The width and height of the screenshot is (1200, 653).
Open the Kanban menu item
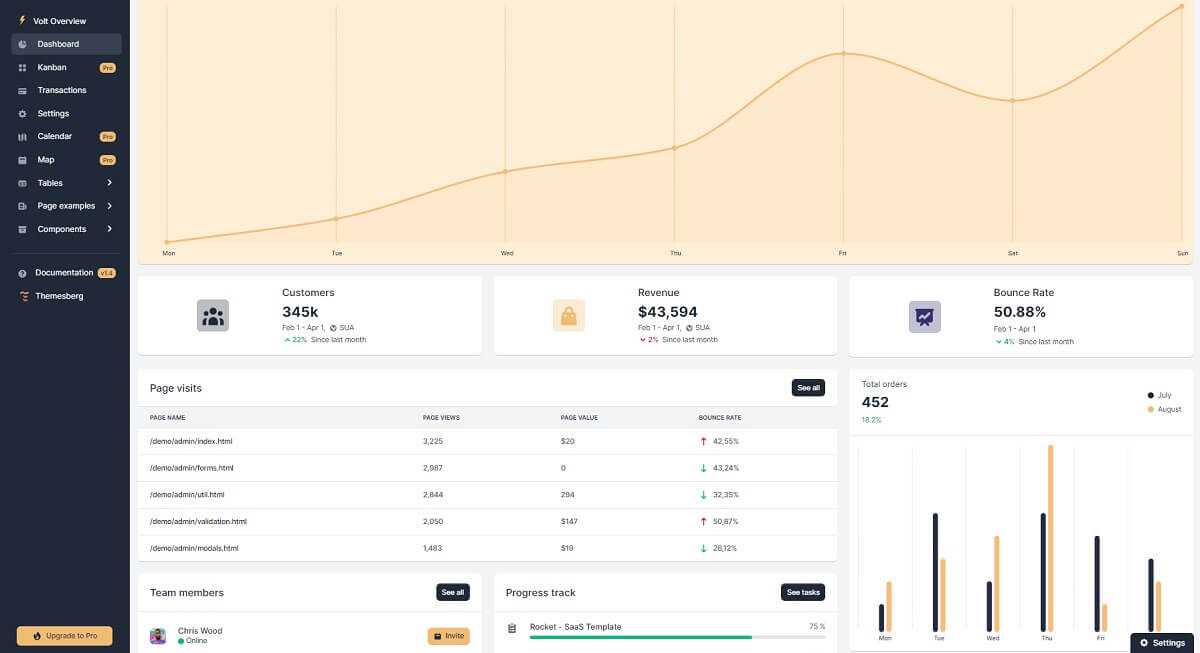[66, 67]
